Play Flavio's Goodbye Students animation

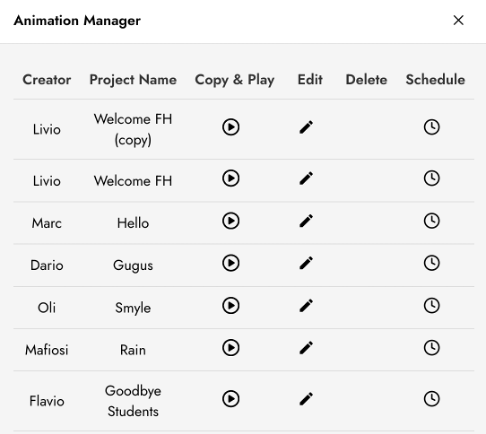pos(231,399)
